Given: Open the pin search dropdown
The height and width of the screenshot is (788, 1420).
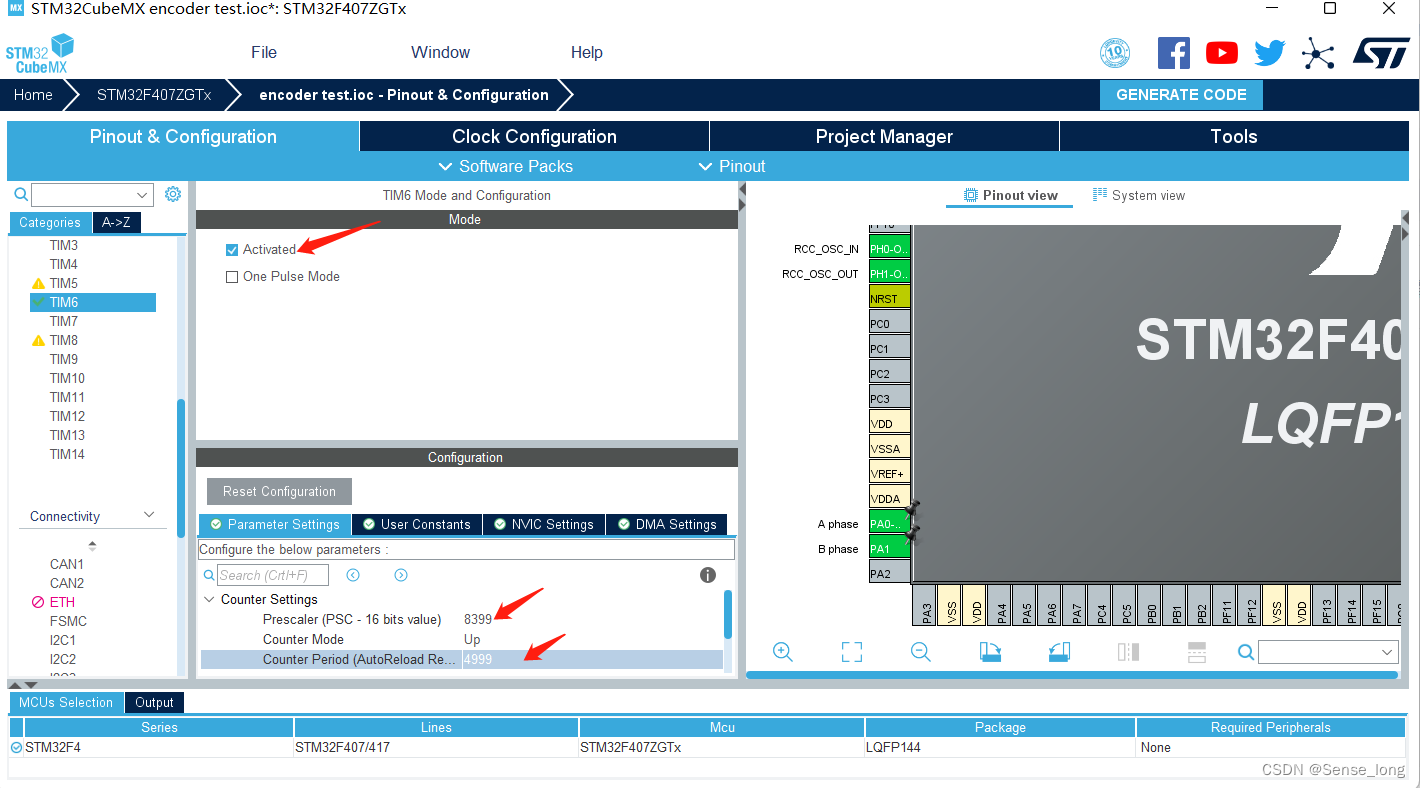Looking at the screenshot, I should click(1387, 652).
